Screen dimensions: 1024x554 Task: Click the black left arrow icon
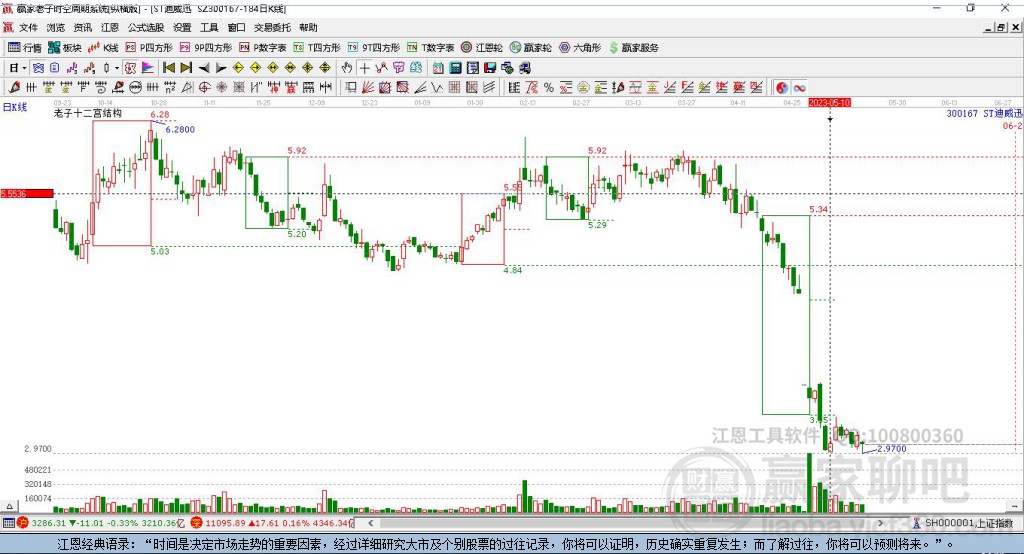tap(204, 68)
